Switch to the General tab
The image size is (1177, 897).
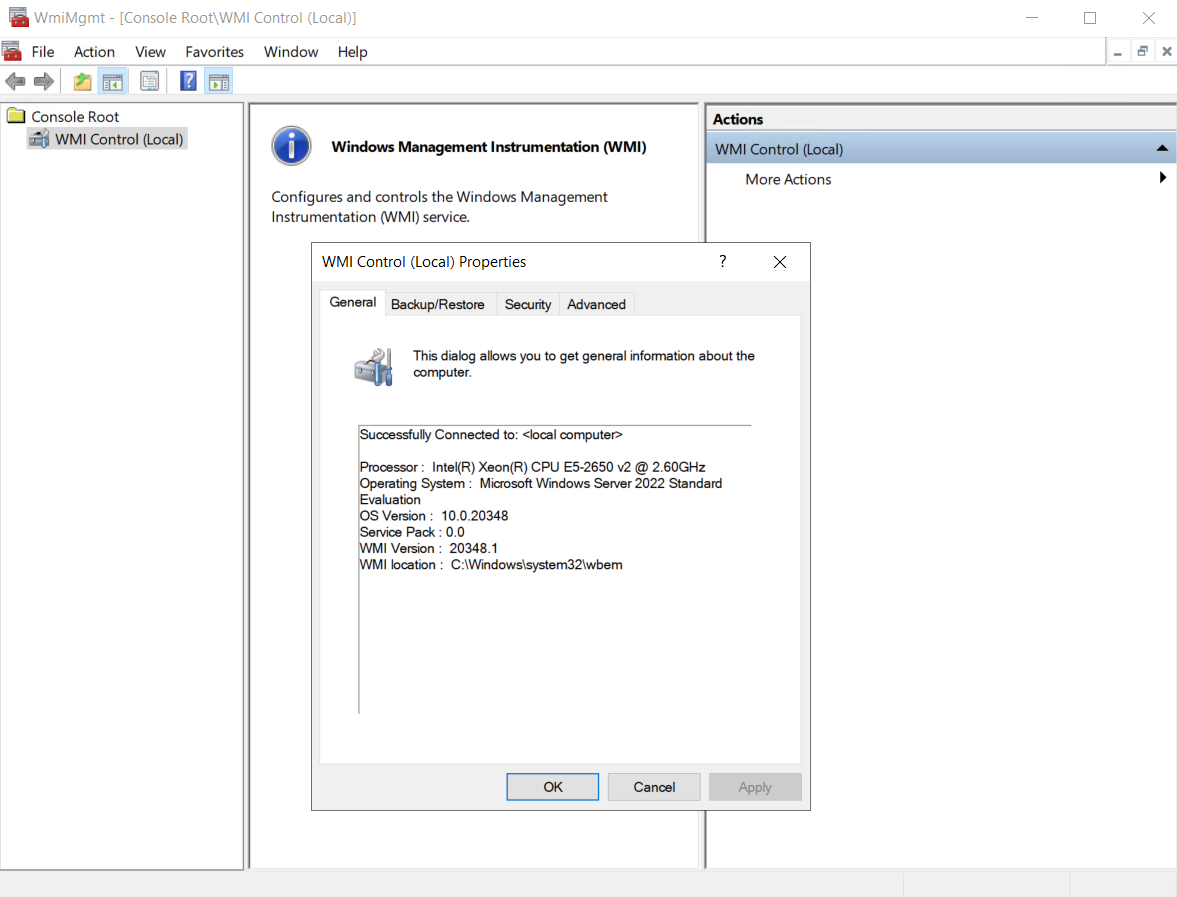(353, 303)
